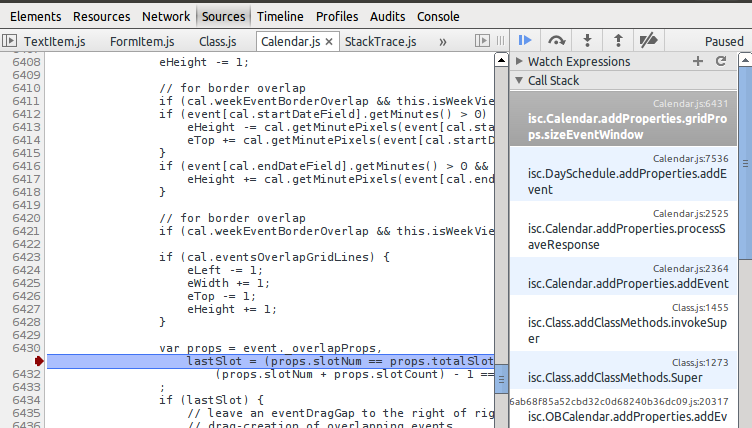Select isc.Class.addClassMethods.invokeSuper stack frame
Screen dimensions: 752x428
(x=626, y=316)
